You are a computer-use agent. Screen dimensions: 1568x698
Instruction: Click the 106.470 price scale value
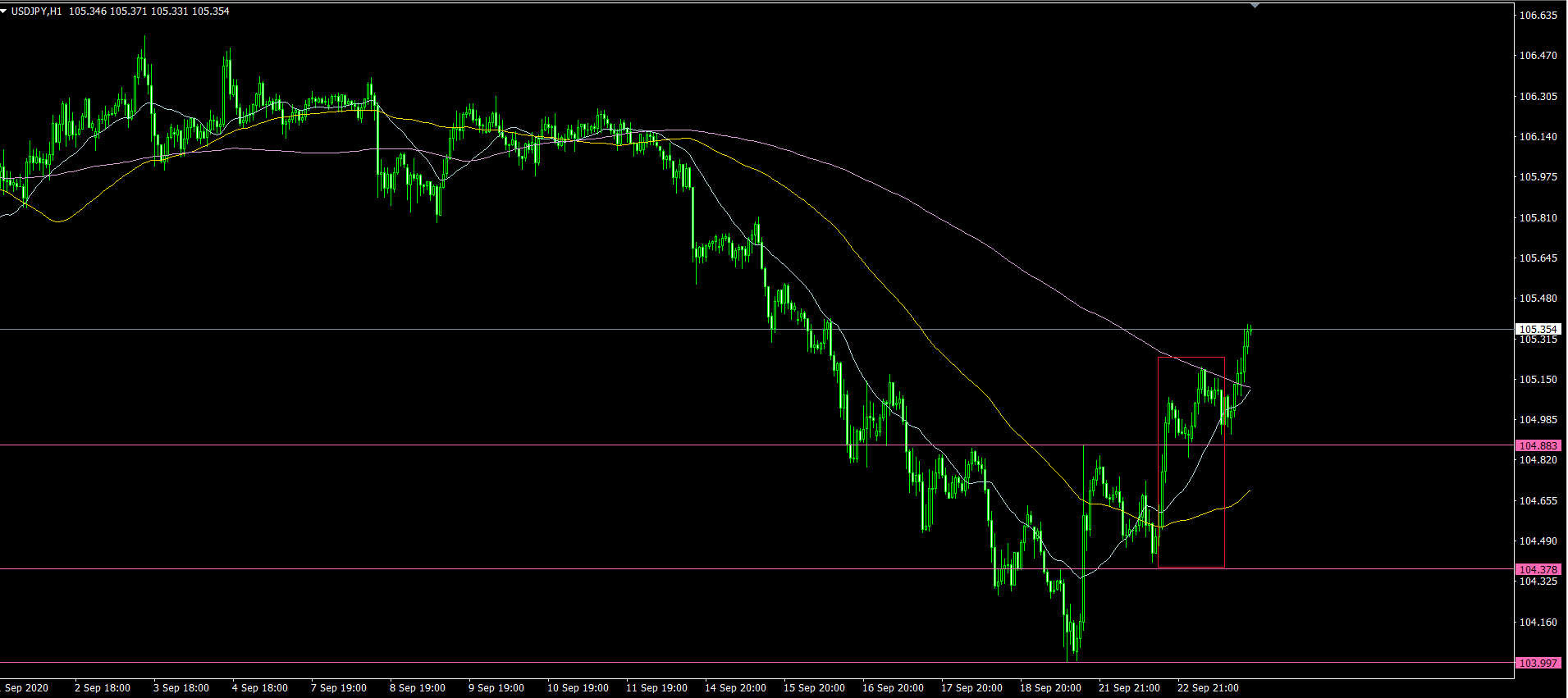point(1538,56)
